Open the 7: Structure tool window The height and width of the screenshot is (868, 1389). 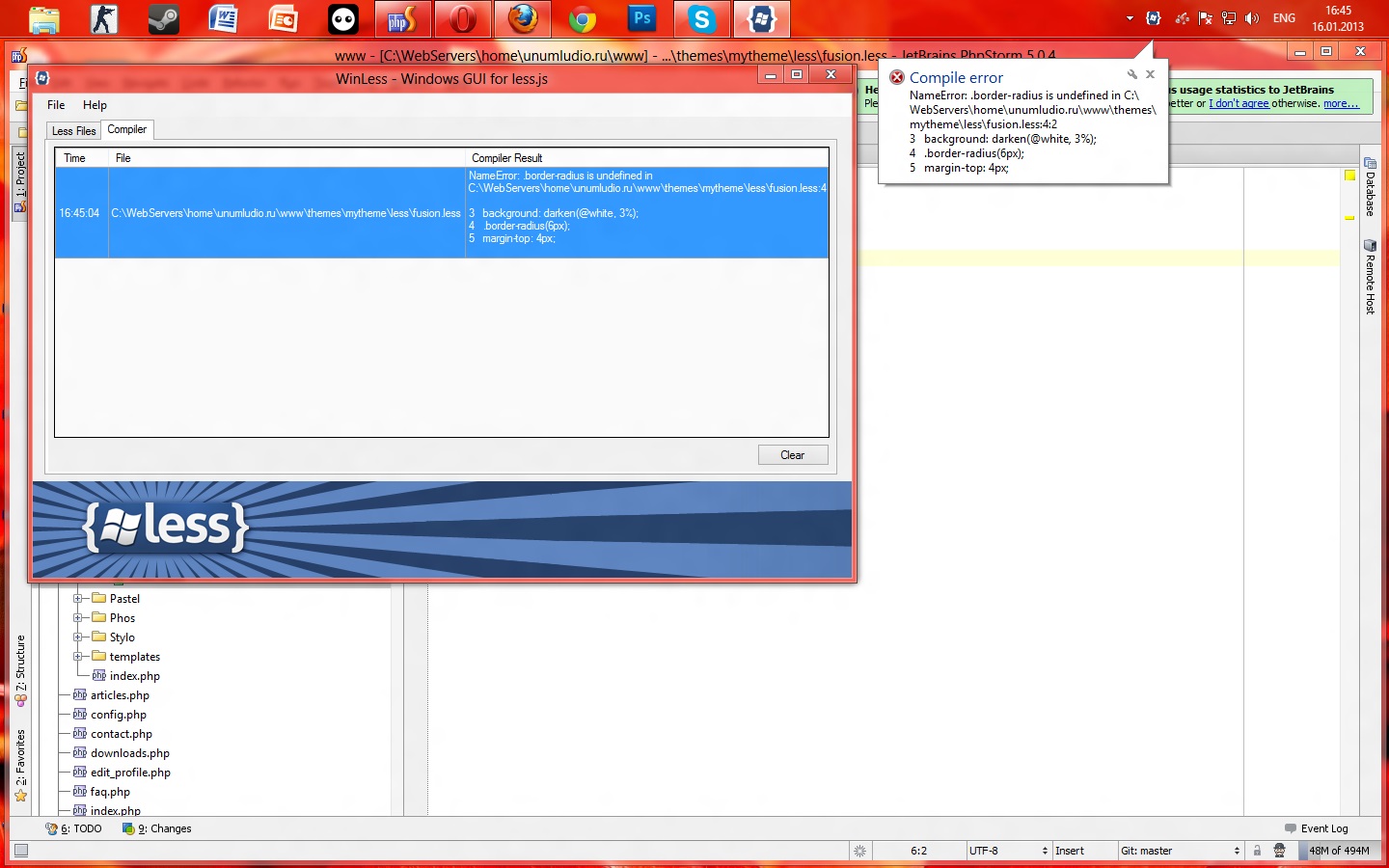tap(19, 669)
